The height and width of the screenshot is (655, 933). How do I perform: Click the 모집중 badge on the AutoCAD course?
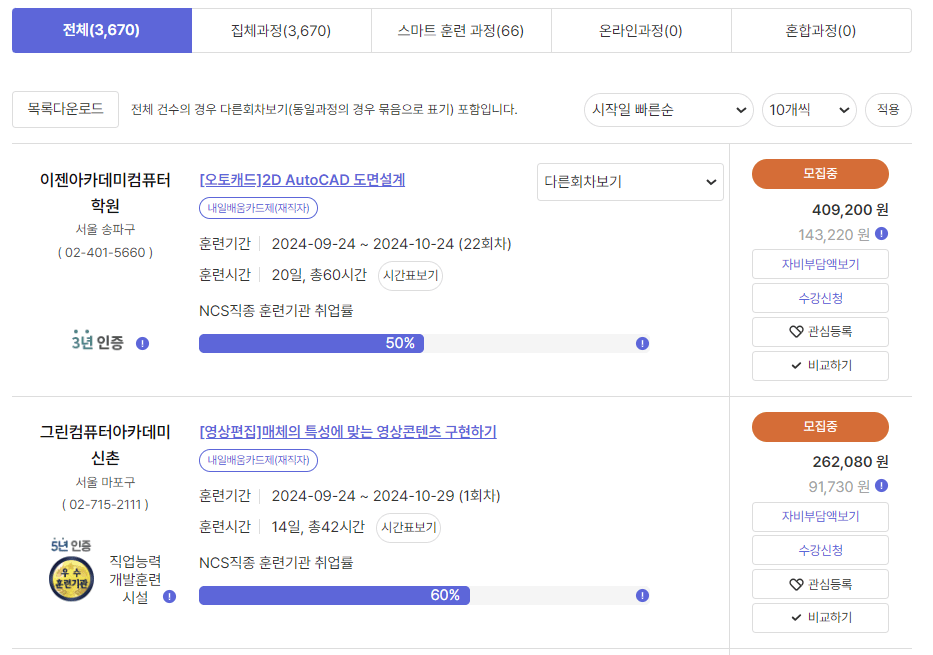click(819, 173)
